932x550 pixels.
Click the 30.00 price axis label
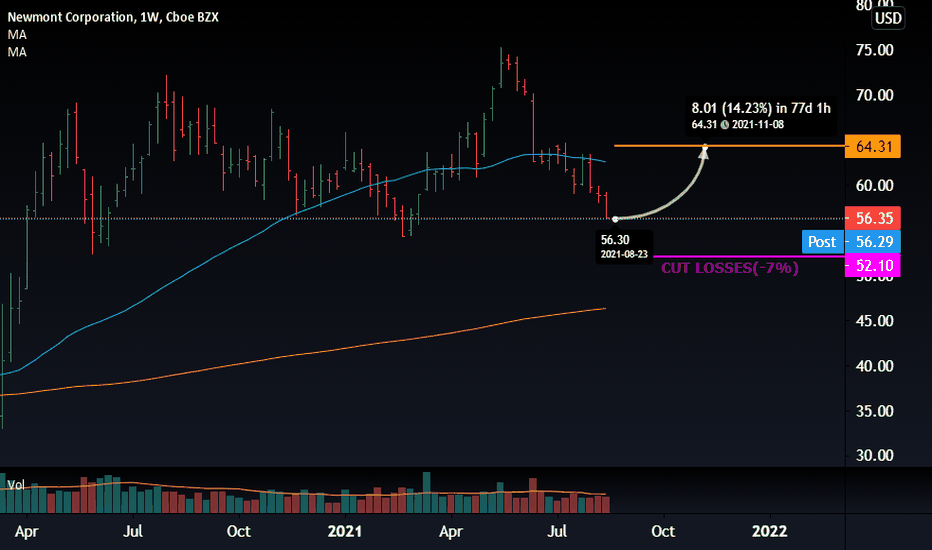coord(874,455)
